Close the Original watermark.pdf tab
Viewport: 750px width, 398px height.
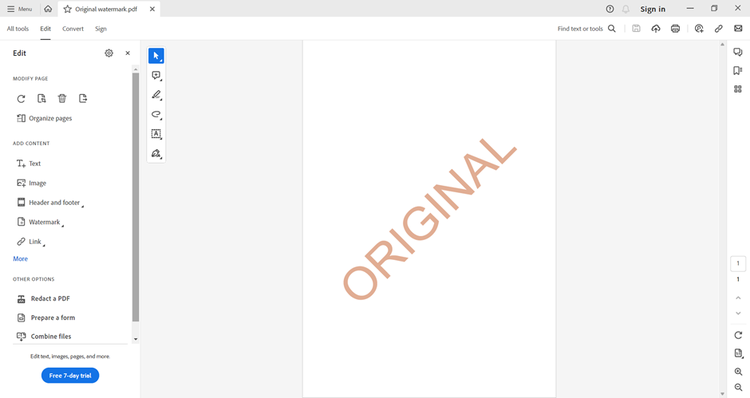point(152,9)
